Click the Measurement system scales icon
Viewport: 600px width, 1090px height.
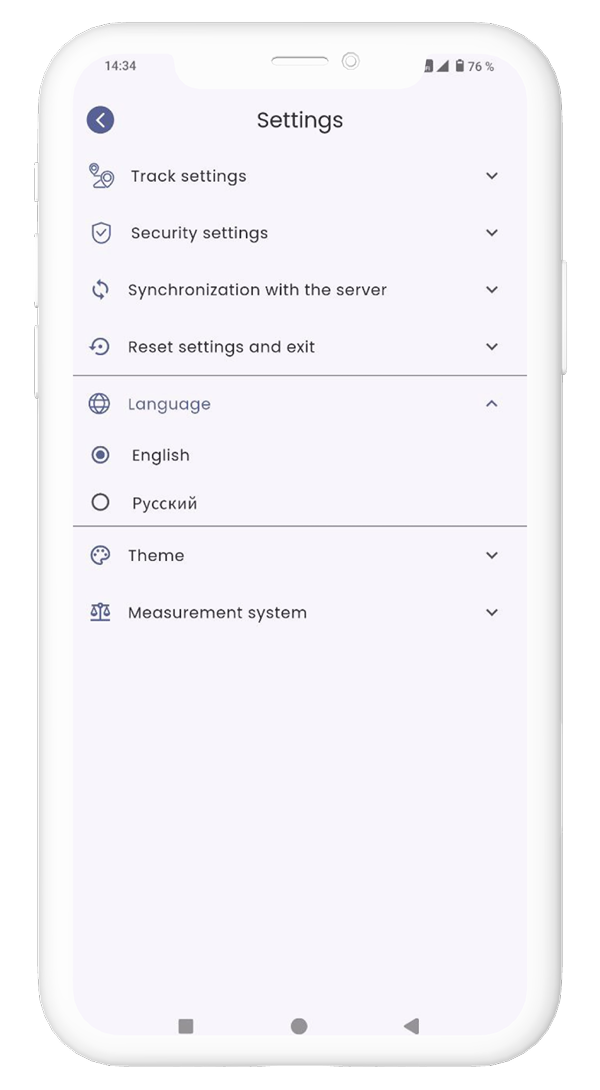point(100,613)
